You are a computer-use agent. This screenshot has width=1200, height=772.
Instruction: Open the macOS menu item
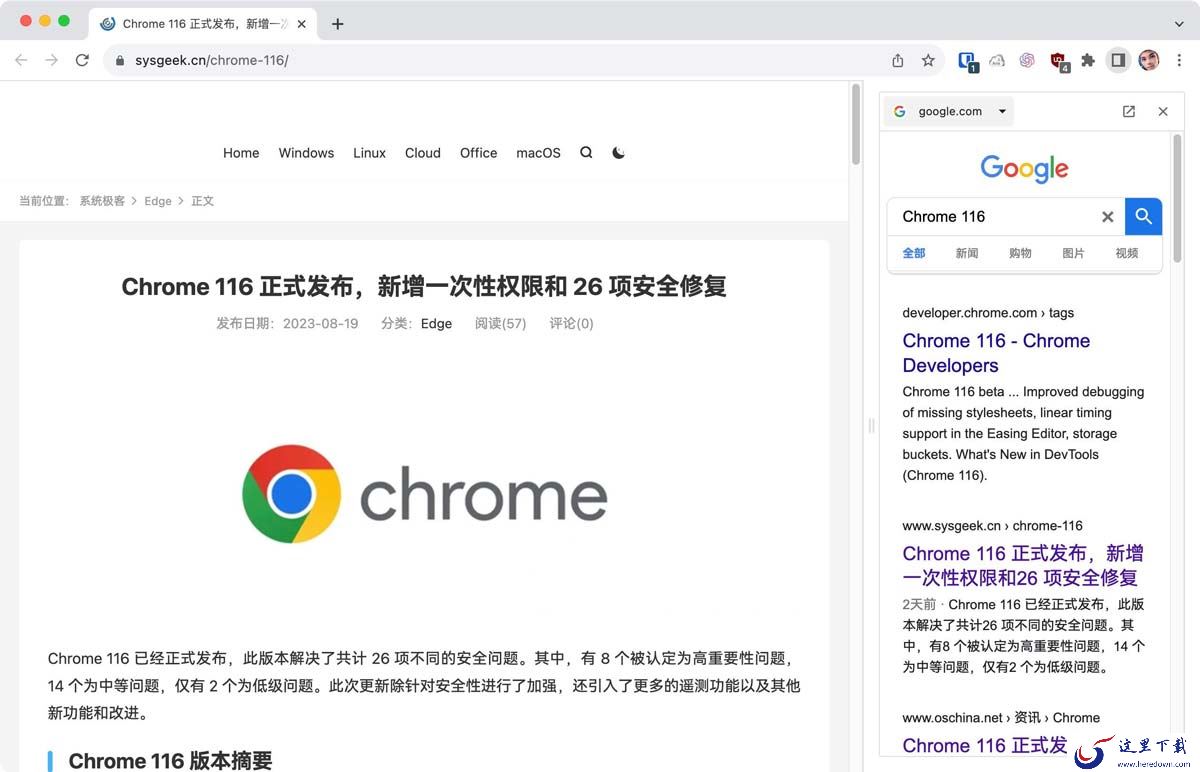tap(538, 153)
